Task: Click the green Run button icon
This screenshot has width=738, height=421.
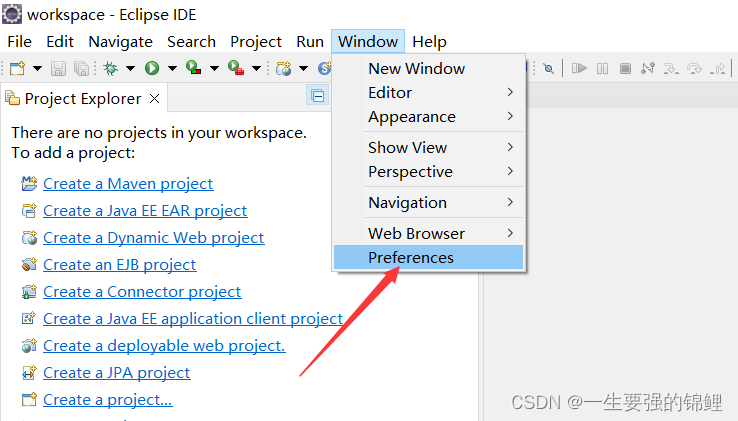Action: point(152,69)
